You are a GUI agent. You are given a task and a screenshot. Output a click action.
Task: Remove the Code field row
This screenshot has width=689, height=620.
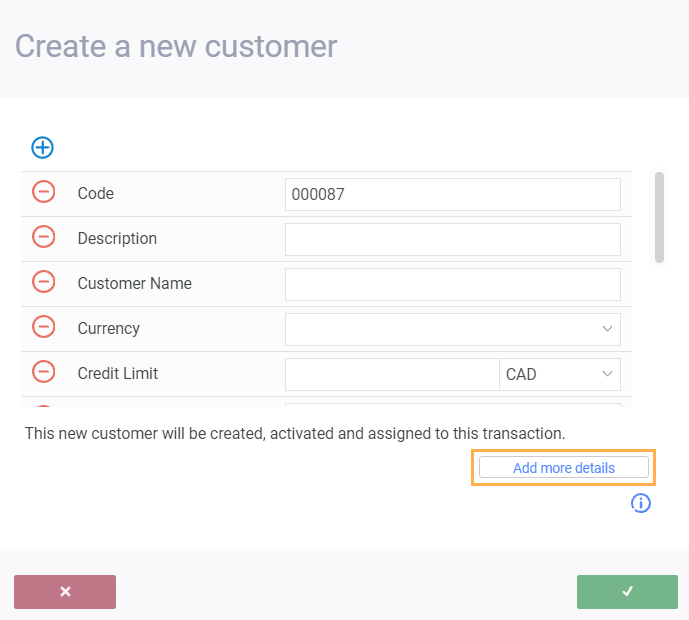[x=44, y=192]
